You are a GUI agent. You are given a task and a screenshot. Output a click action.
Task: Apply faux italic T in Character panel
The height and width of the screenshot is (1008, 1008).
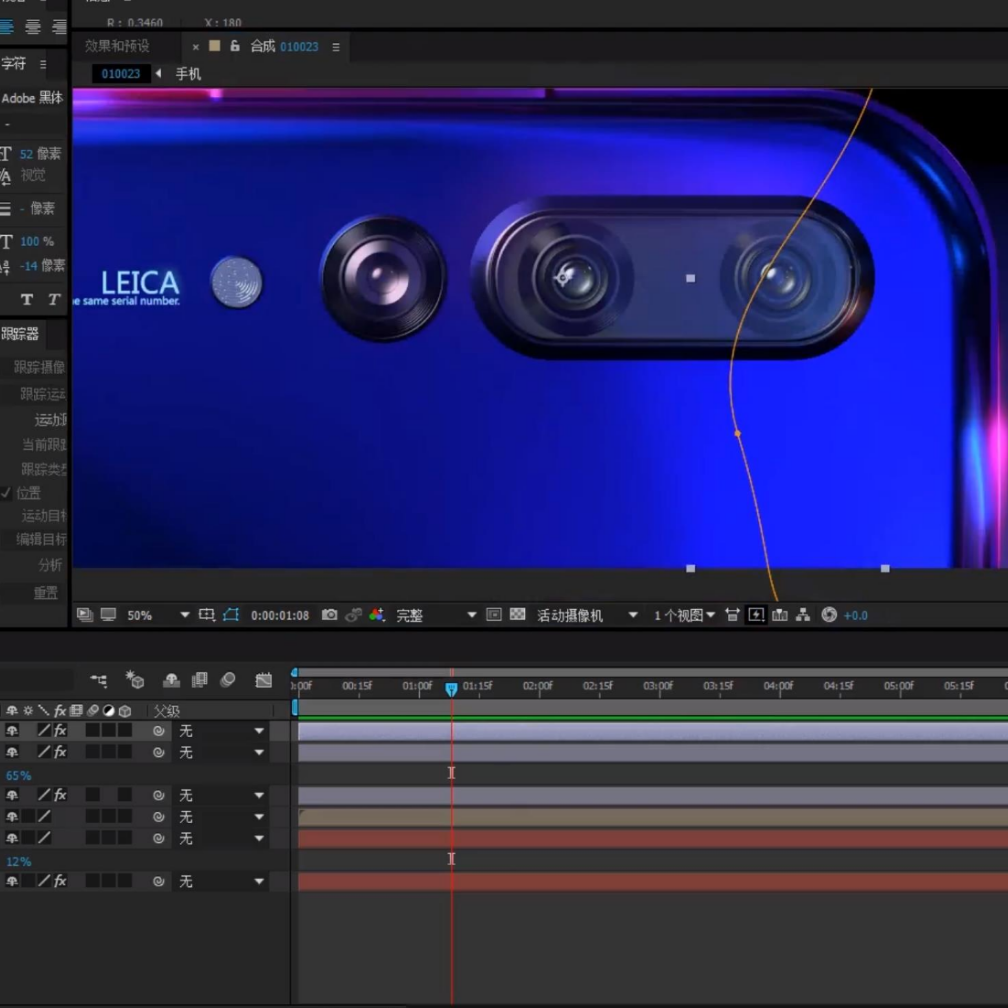point(54,300)
